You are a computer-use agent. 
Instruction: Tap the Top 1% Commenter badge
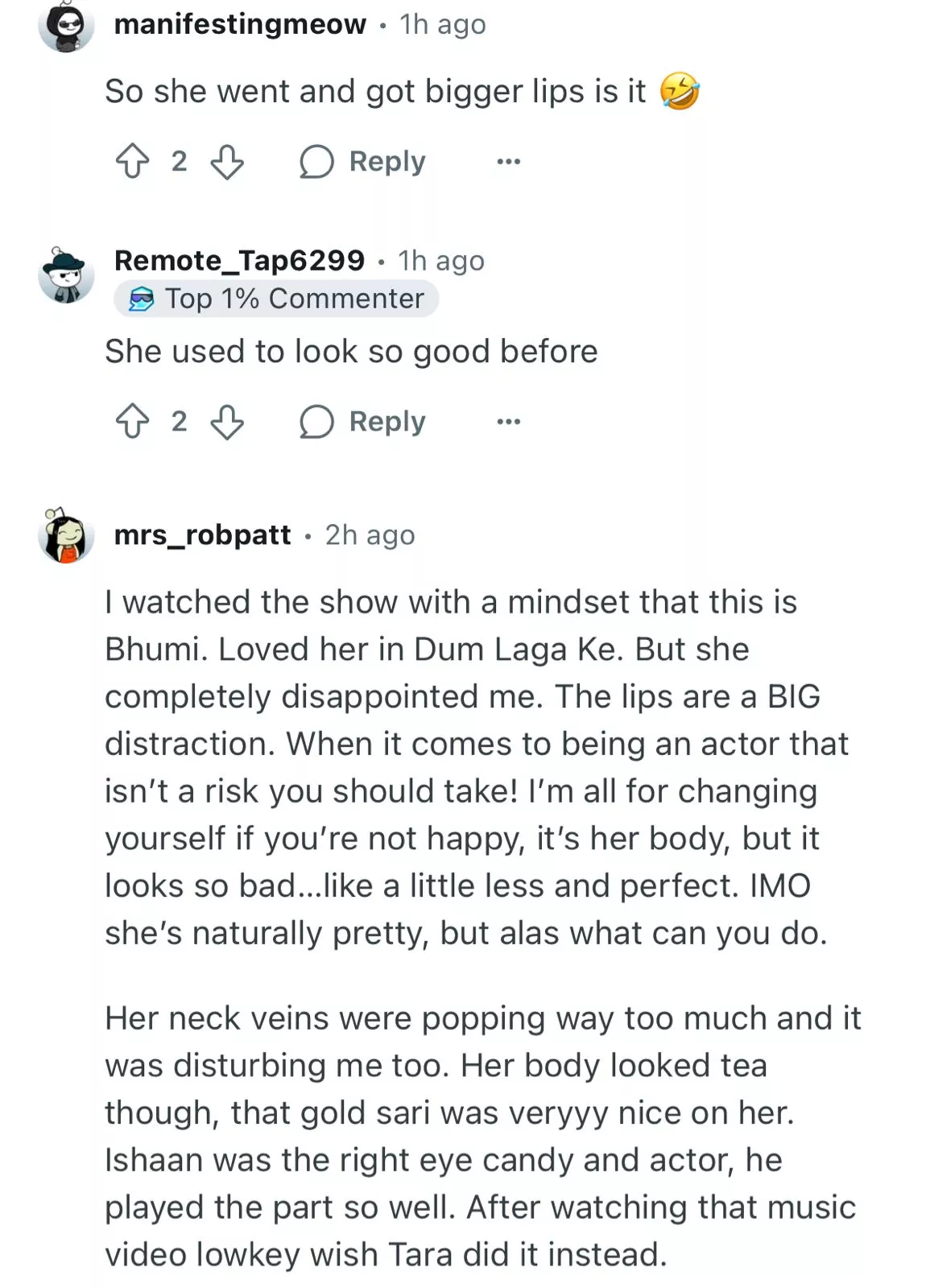(x=276, y=299)
